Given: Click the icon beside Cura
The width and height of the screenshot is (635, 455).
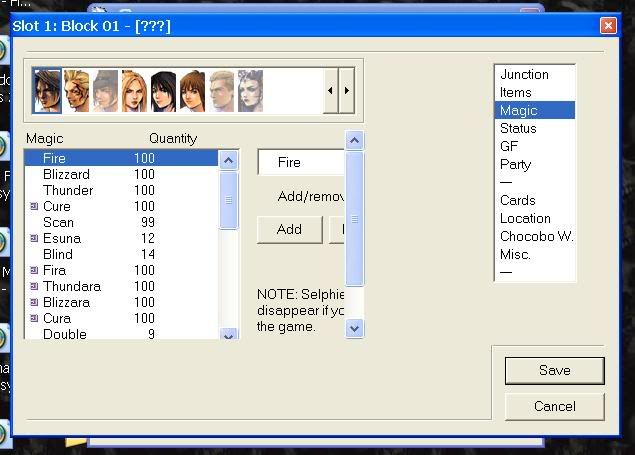Looking at the screenshot, I should tap(34, 318).
